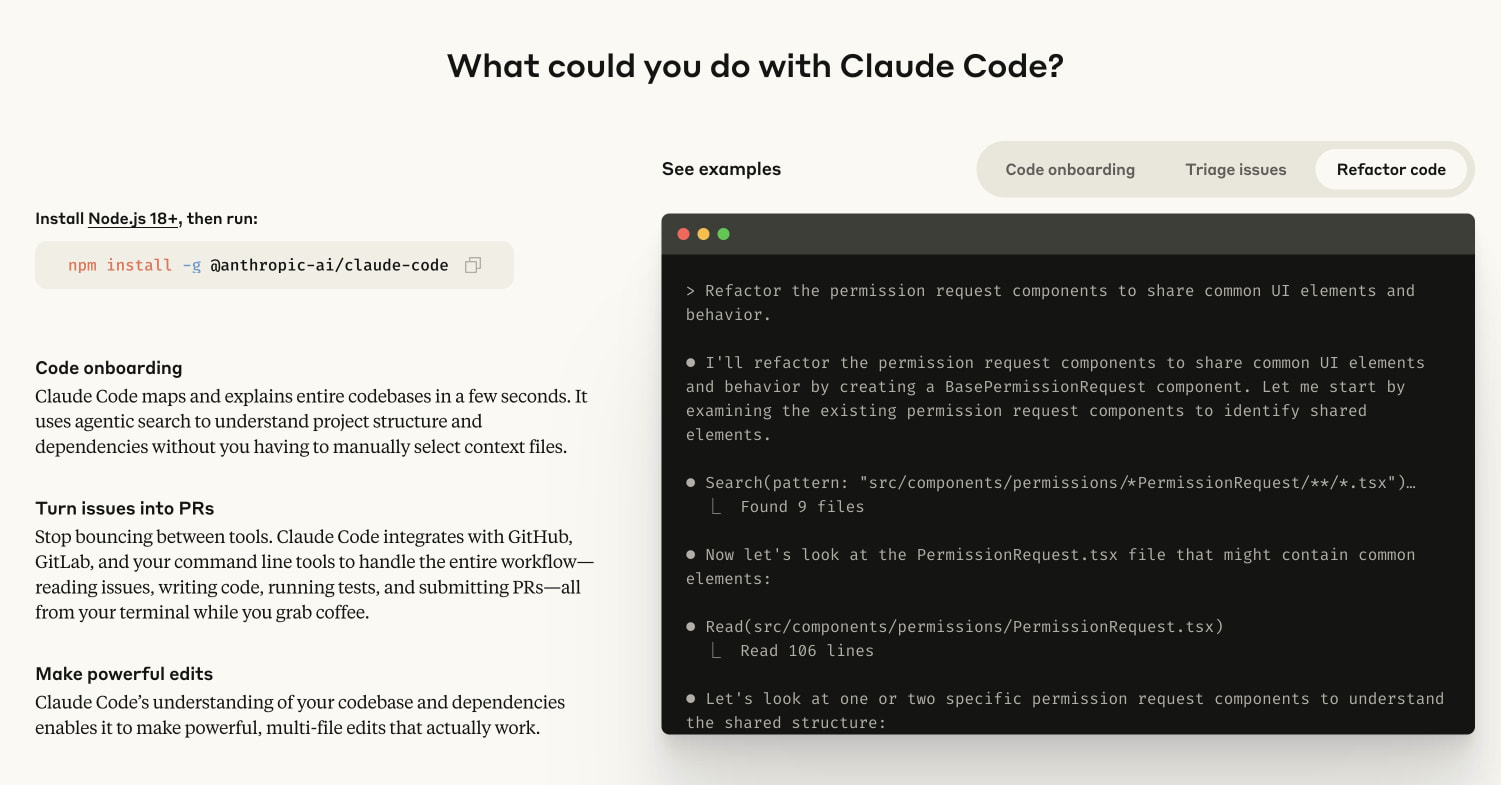Click the 'Install Node.js 18+, then run:' text
The width and height of the screenshot is (1501, 785).
point(146,218)
